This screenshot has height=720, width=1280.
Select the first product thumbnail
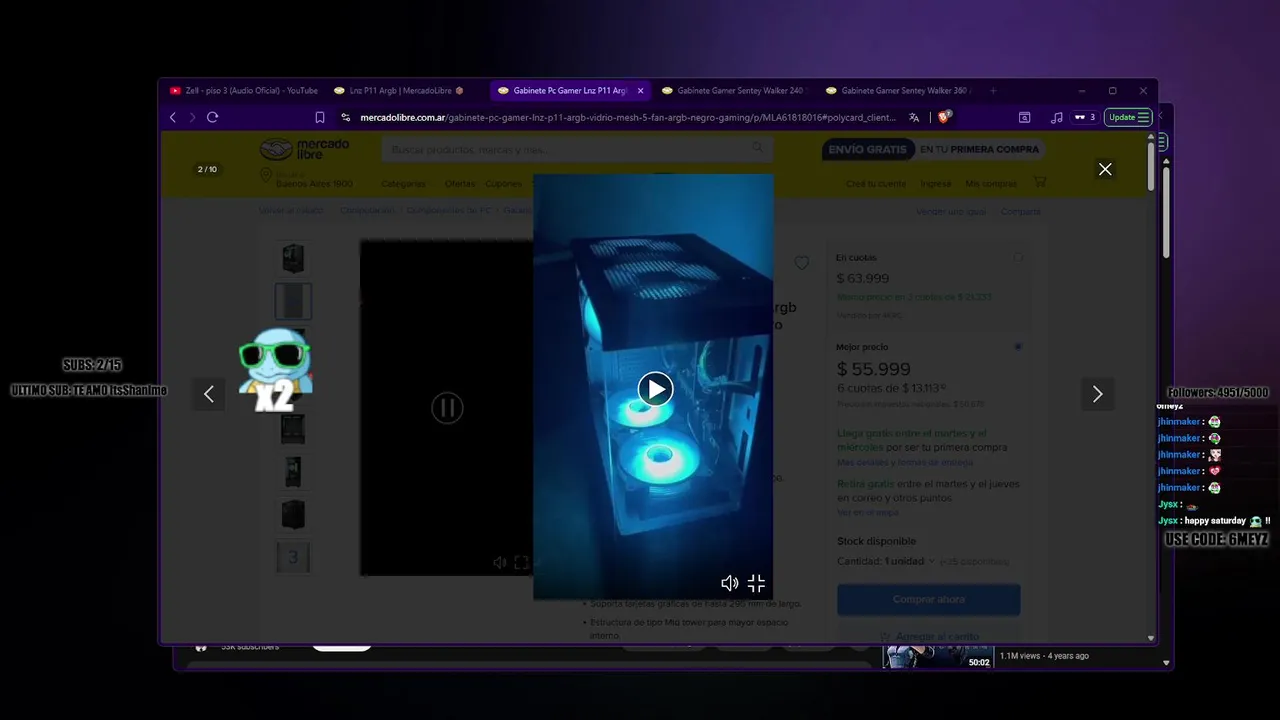[293, 259]
